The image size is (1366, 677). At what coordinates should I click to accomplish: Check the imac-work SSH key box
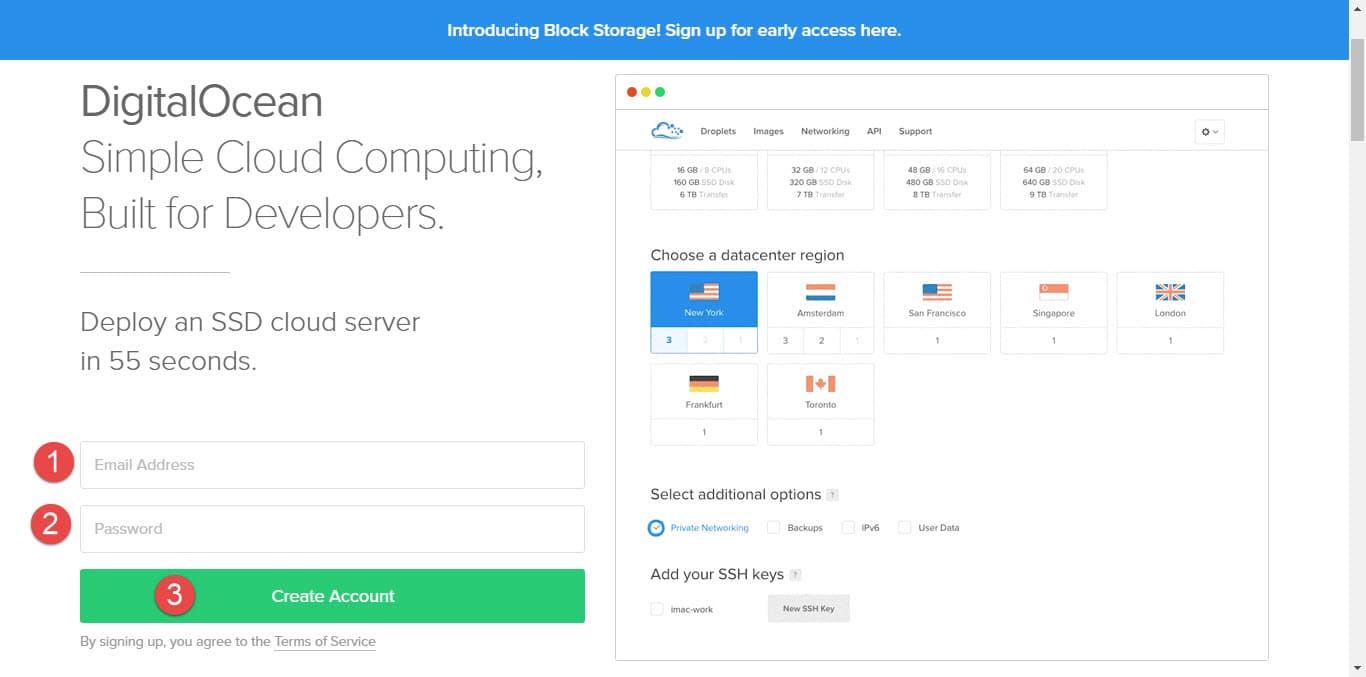tap(657, 609)
